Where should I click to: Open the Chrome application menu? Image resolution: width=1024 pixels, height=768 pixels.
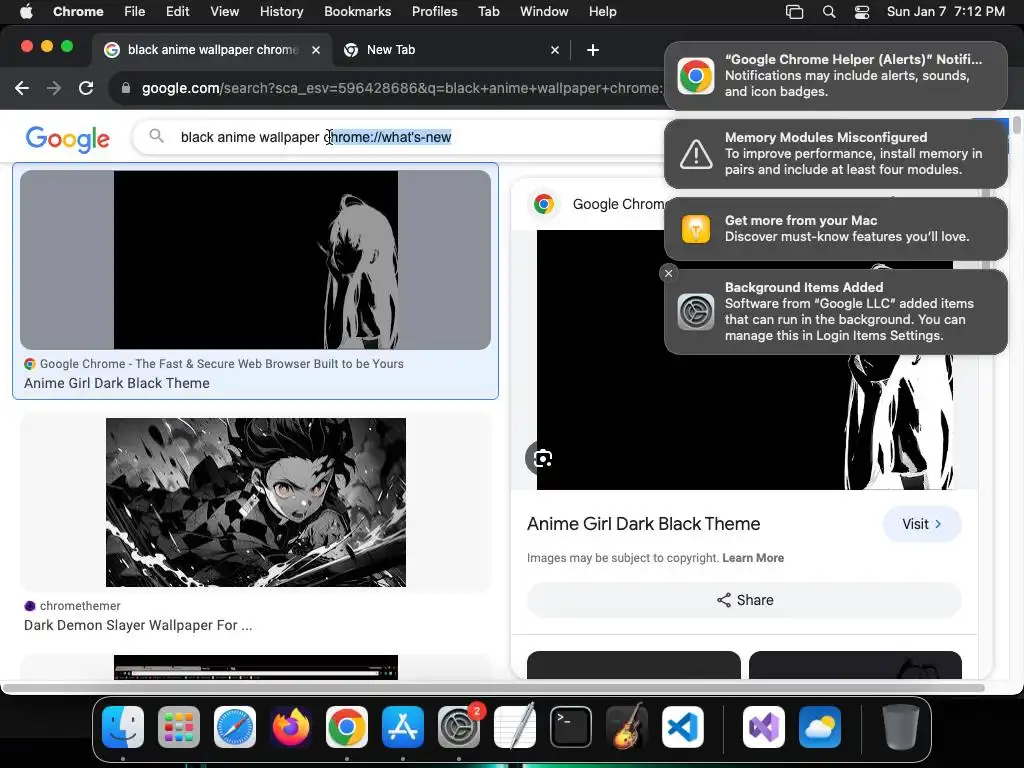point(78,12)
